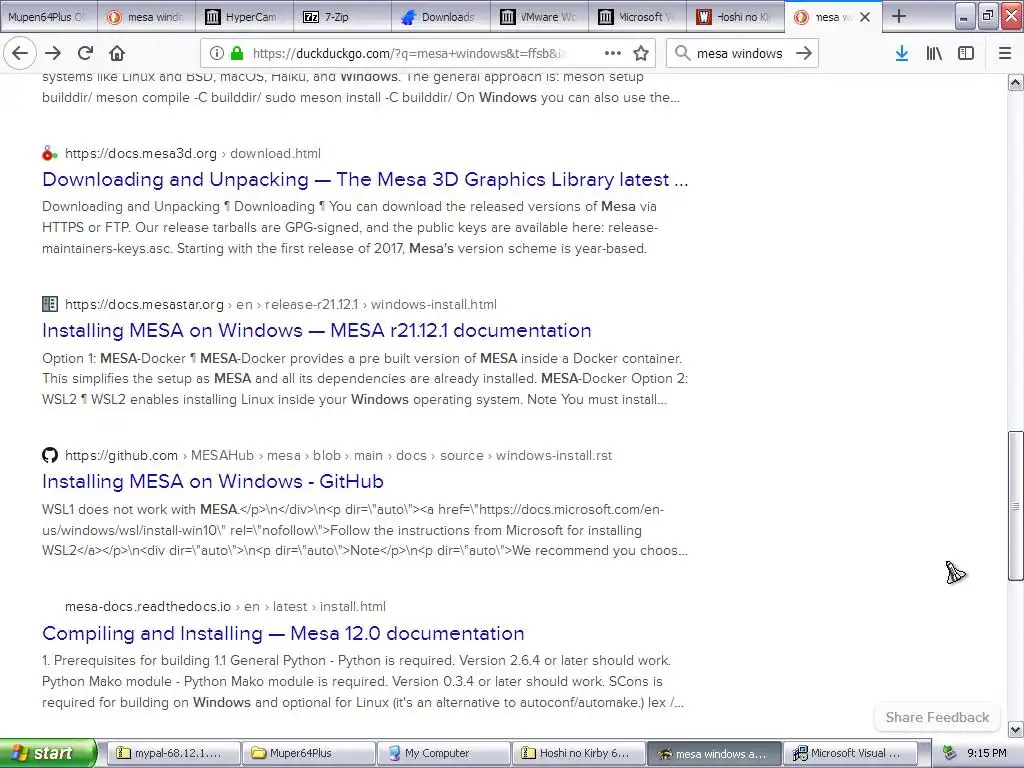Switch to Microsoft Visual taskbar item

coord(850,754)
